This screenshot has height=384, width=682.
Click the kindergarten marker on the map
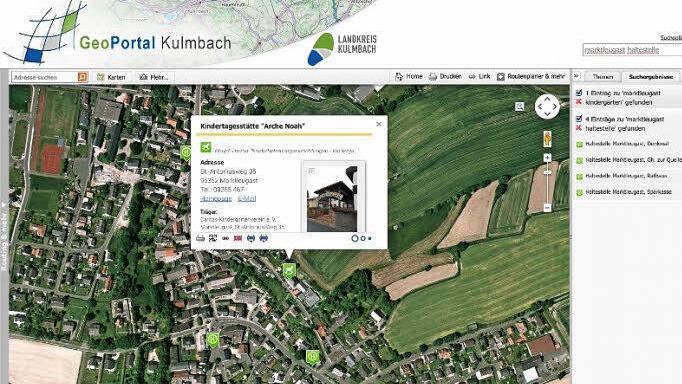coord(289,271)
